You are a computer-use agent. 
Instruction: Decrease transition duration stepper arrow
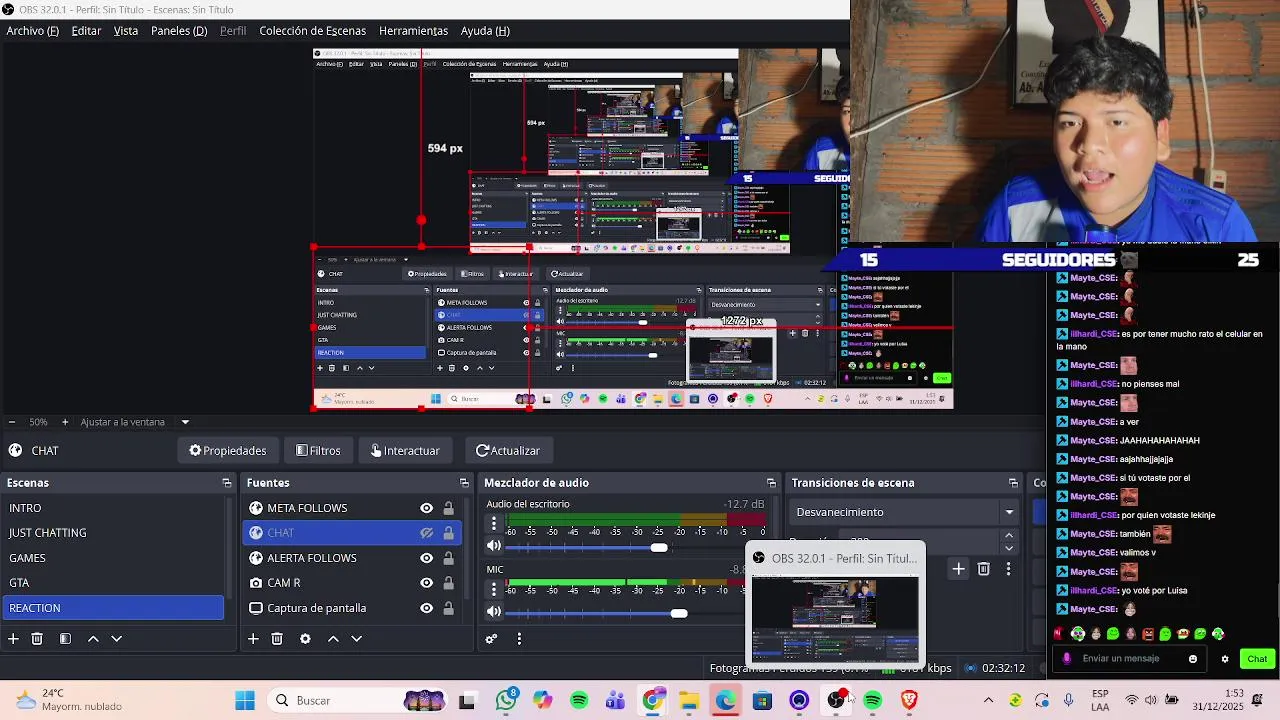pyautogui.click(x=1008, y=548)
